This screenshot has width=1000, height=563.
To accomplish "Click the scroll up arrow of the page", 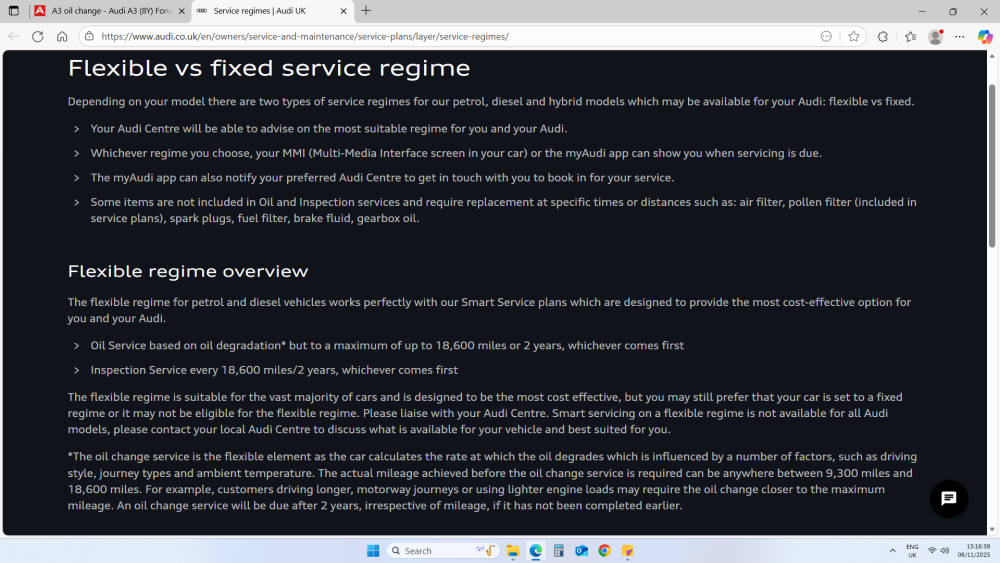I will [x=992, y=56].
